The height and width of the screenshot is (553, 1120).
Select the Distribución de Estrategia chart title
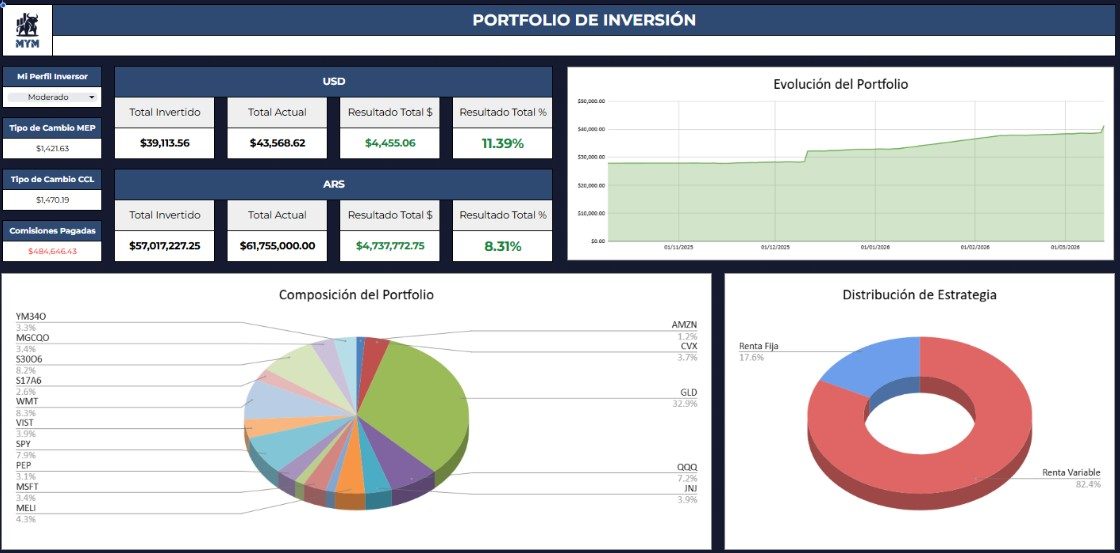click(919, 294)
